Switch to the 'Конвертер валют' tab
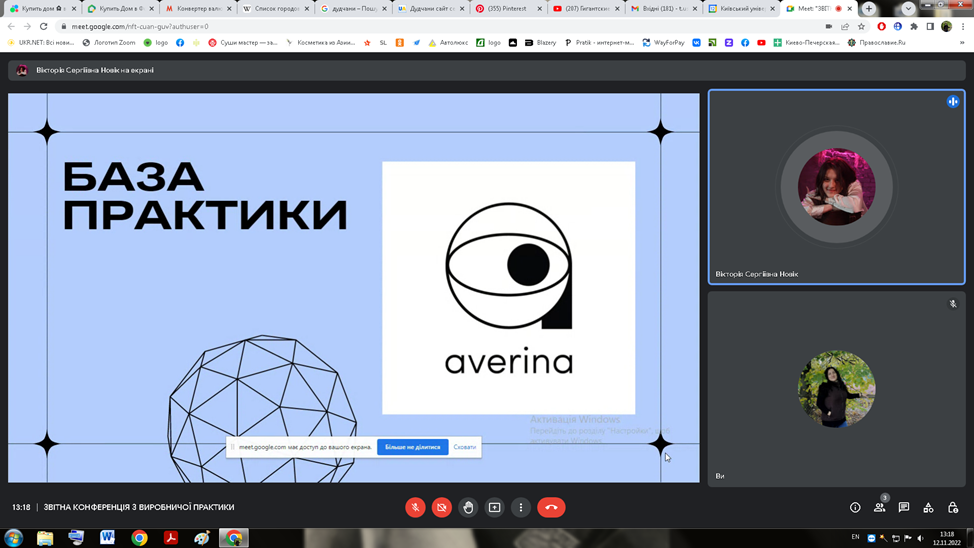This screenshot has height=548, width=974. click(x=196, y=8)
